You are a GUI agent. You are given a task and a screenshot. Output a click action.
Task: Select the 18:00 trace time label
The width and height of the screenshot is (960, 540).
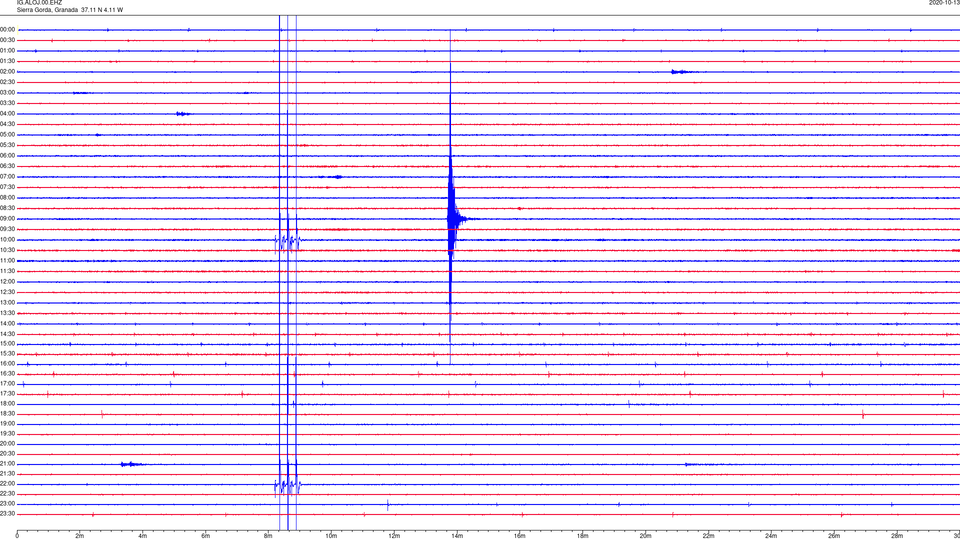pos(8,404)
